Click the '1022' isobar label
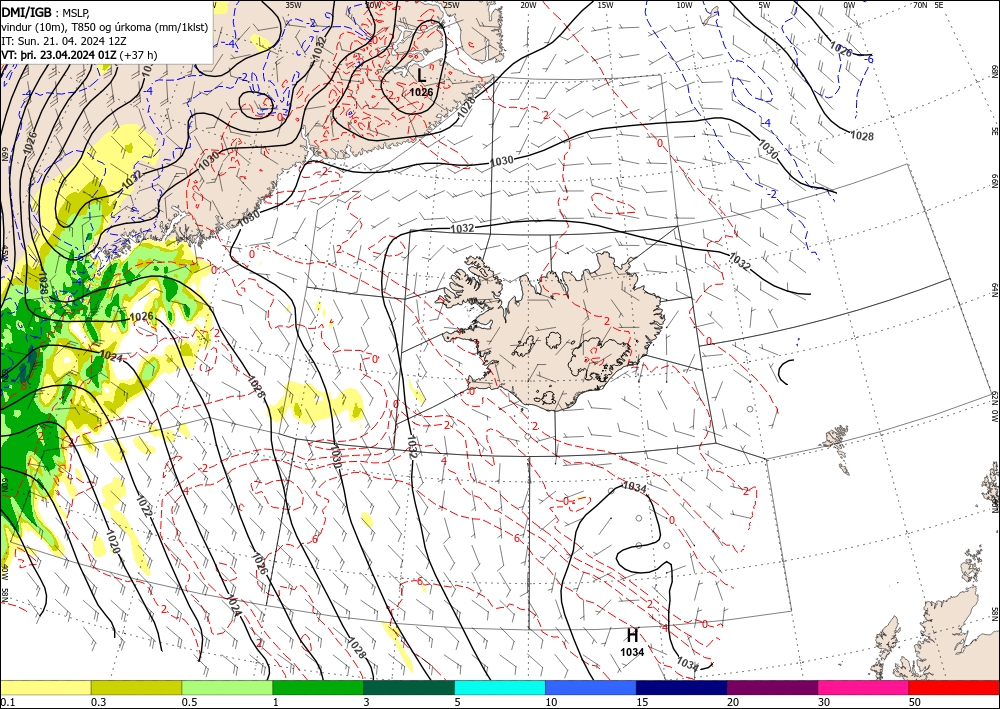1000x709 pixels. 145,506
